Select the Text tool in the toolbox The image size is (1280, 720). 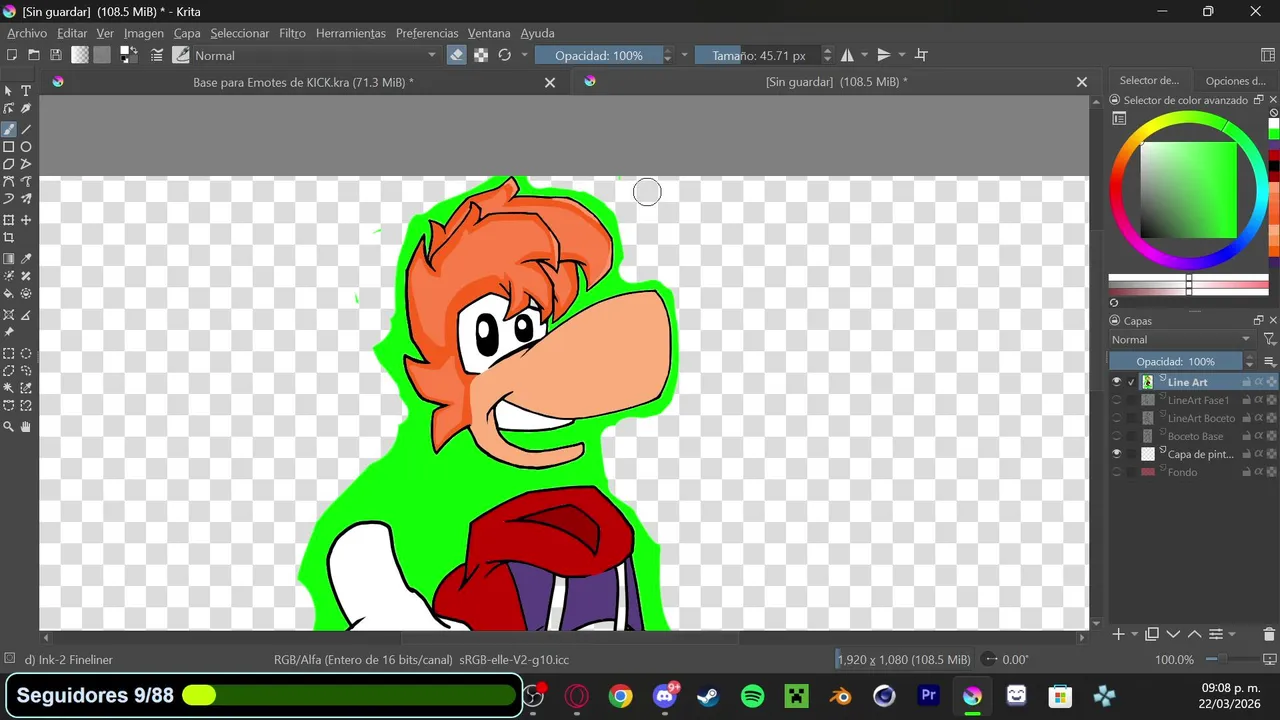point(26,91)
